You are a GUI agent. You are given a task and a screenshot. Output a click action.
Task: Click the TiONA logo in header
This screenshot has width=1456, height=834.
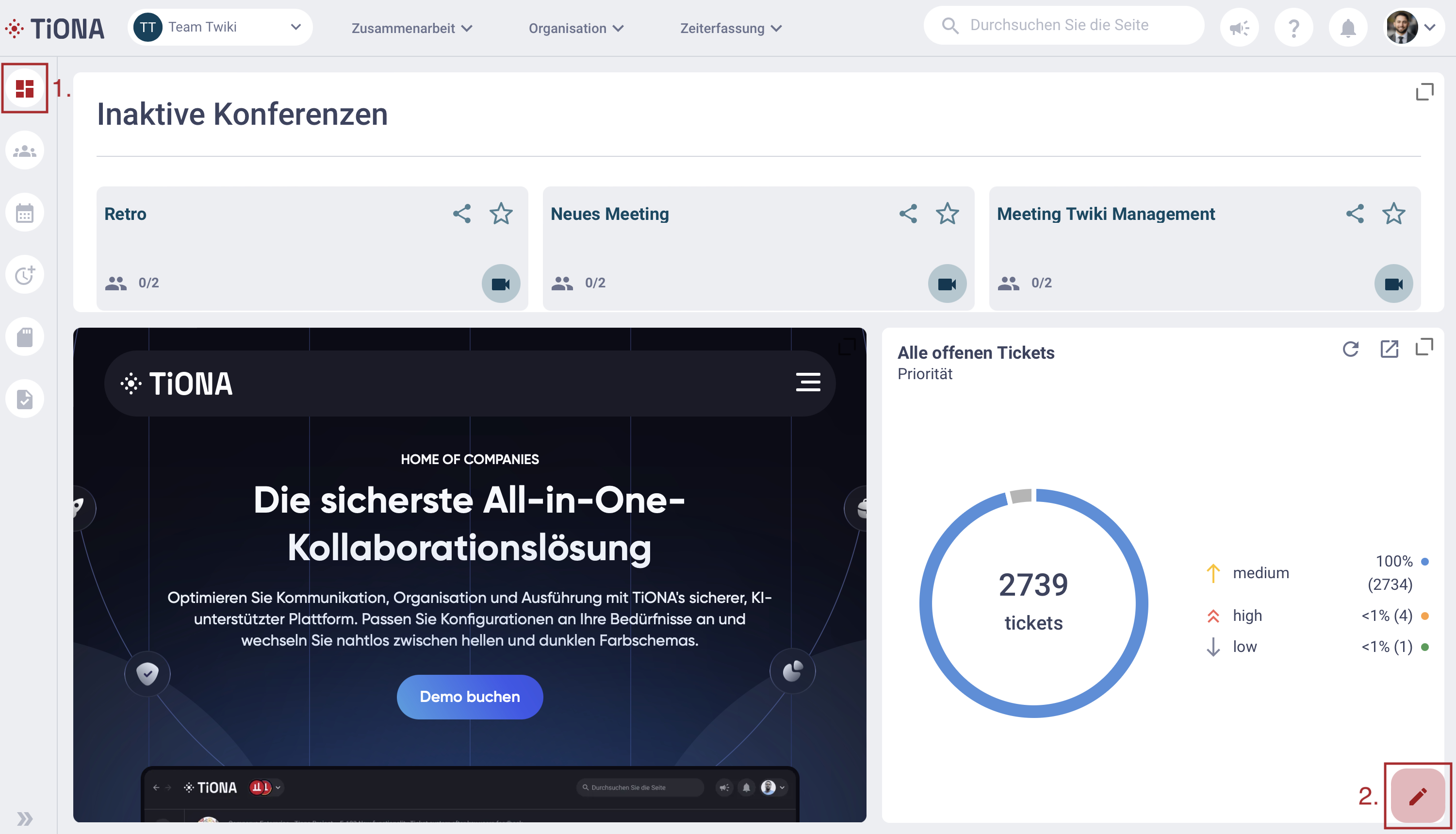[55, 28]
